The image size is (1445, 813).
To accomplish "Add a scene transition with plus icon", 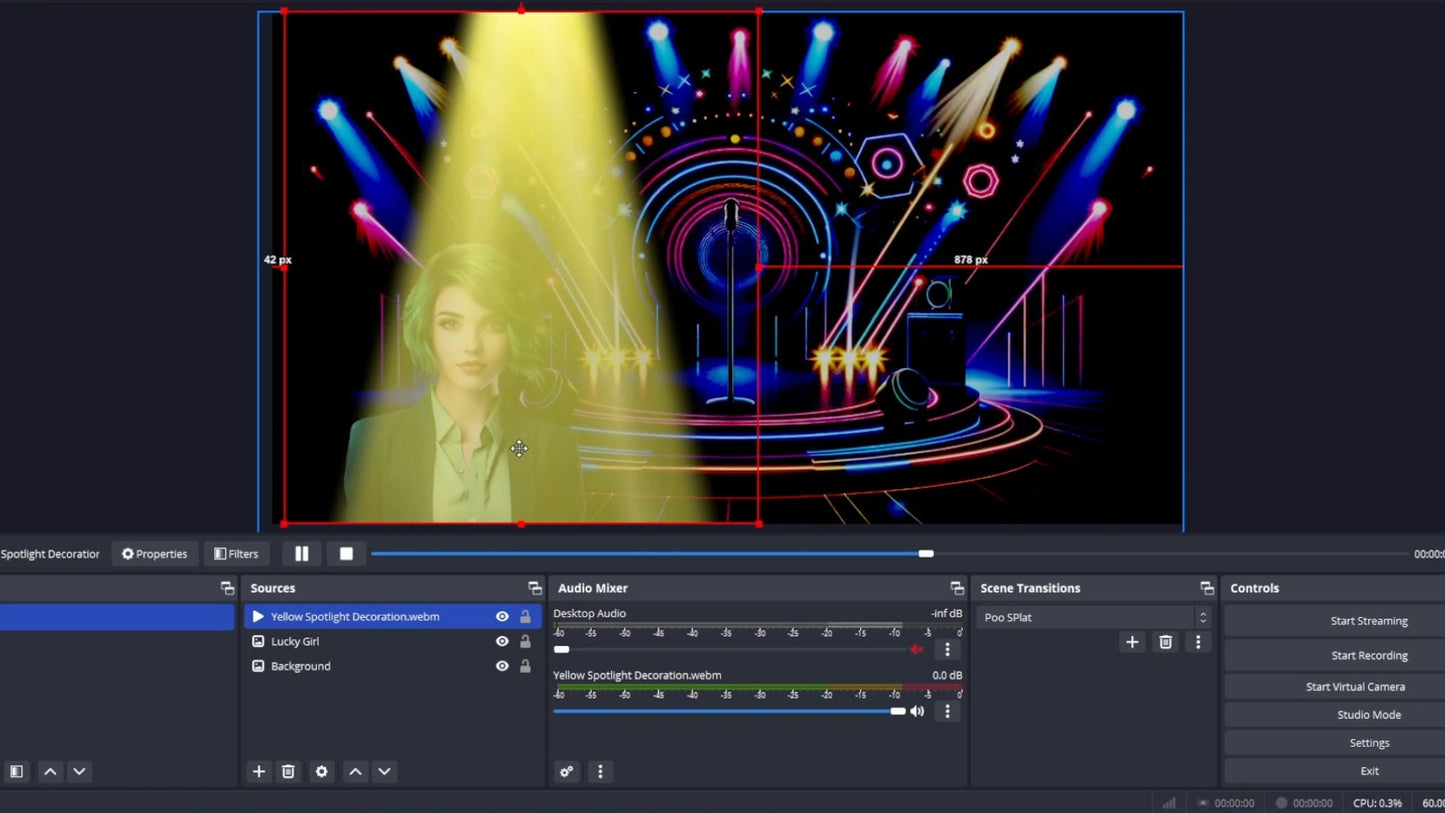I will [1132, 642].
